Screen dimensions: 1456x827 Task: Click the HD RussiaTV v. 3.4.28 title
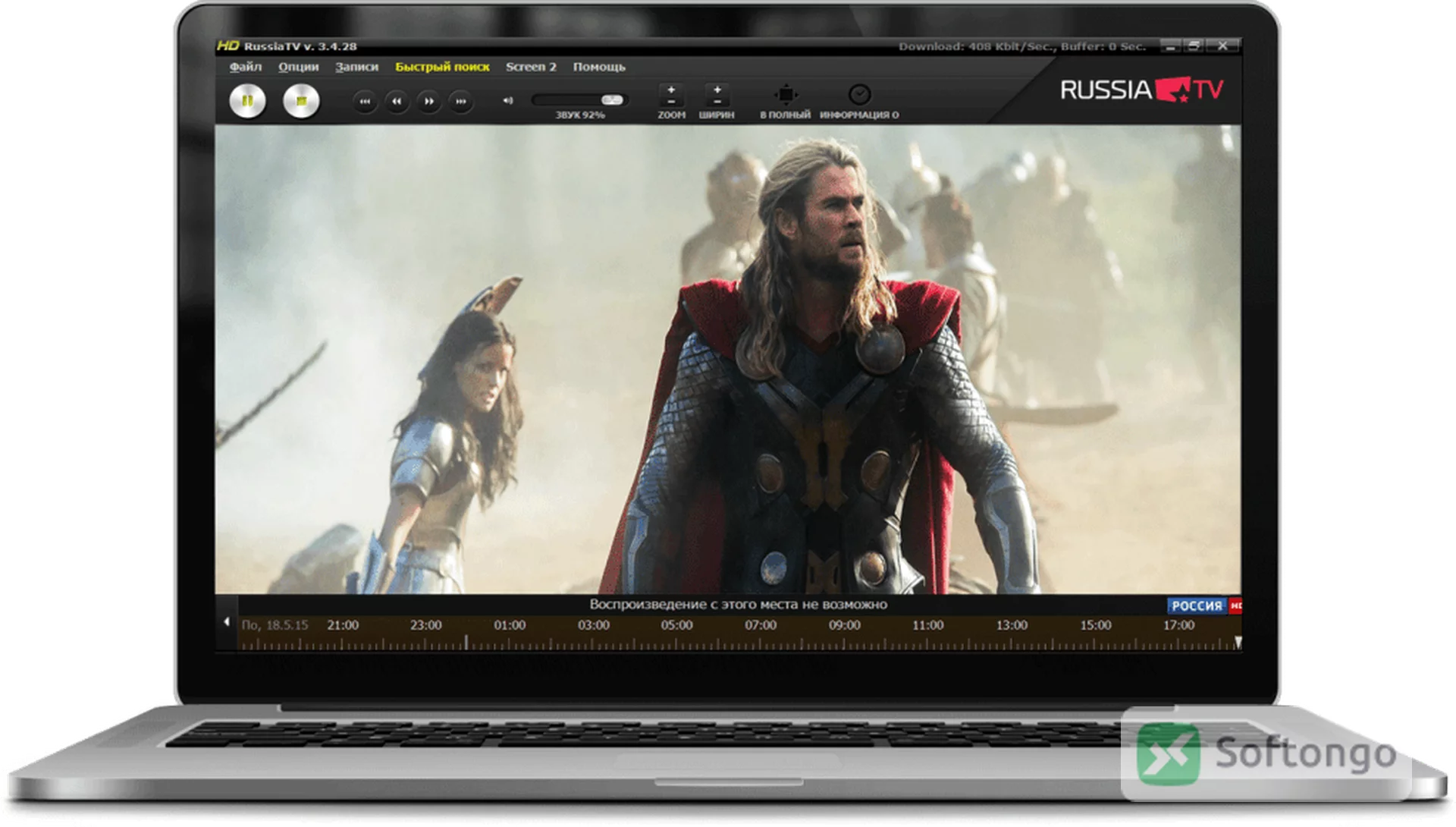click(287, 46)
